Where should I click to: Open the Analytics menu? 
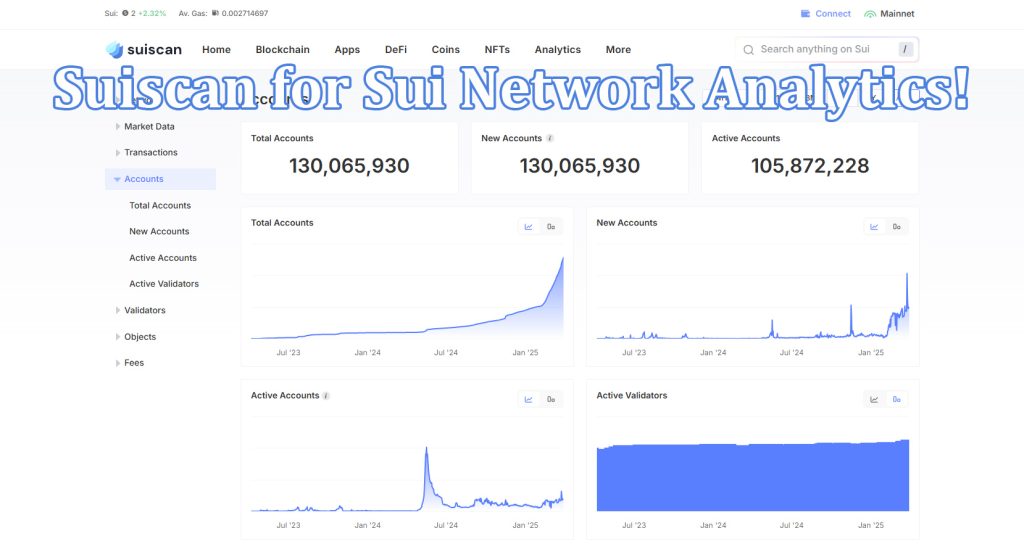[558, 50]
